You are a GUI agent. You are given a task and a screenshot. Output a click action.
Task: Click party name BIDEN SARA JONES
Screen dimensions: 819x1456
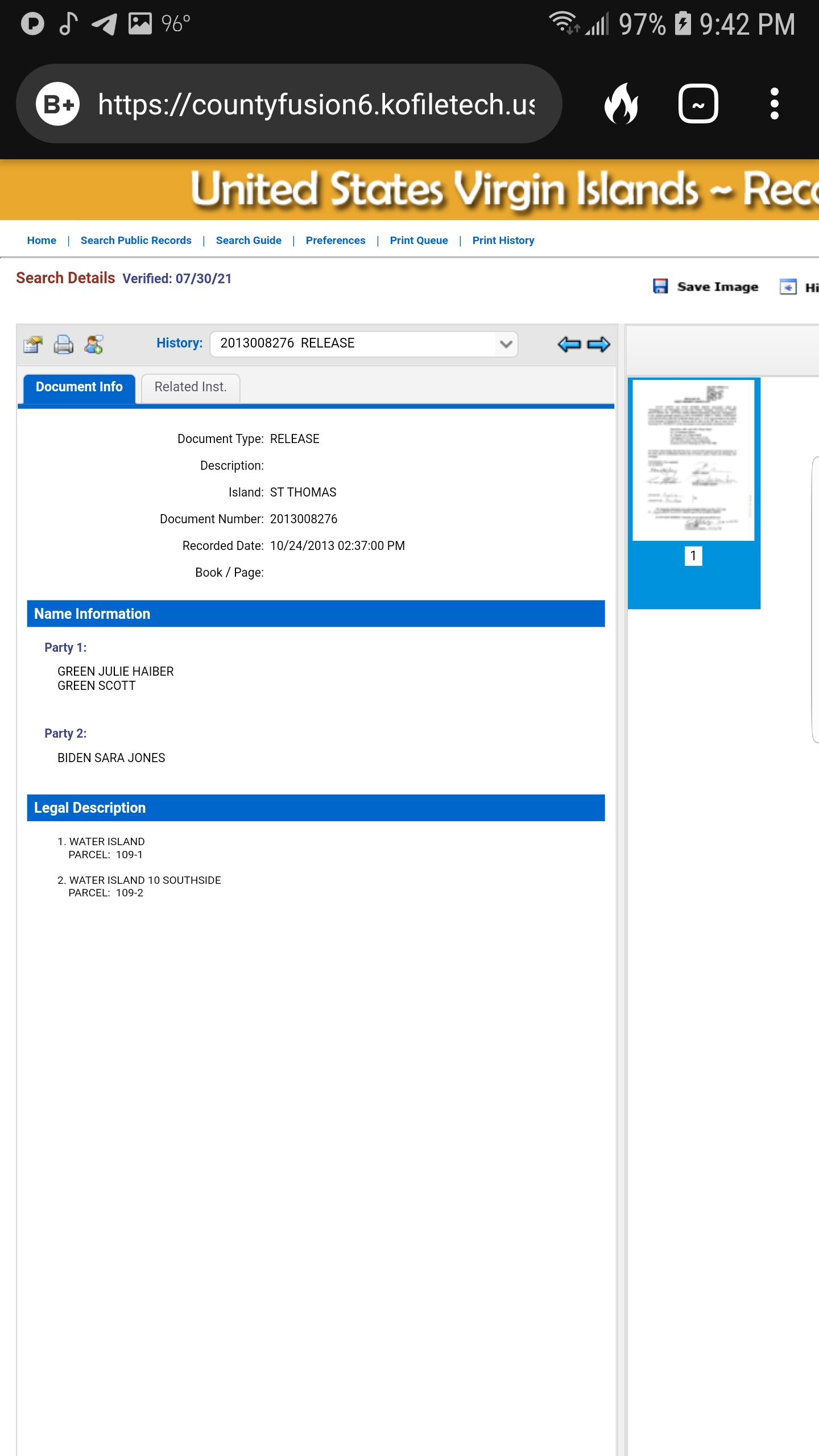click(x=111, y=758)
